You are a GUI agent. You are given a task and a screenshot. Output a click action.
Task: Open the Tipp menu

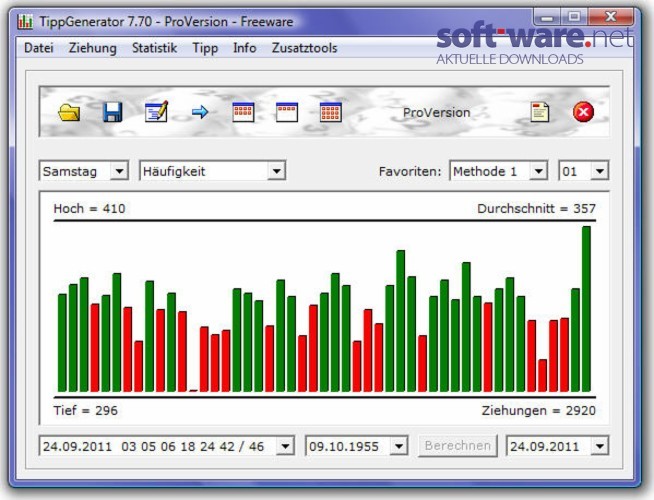(205, 48)
